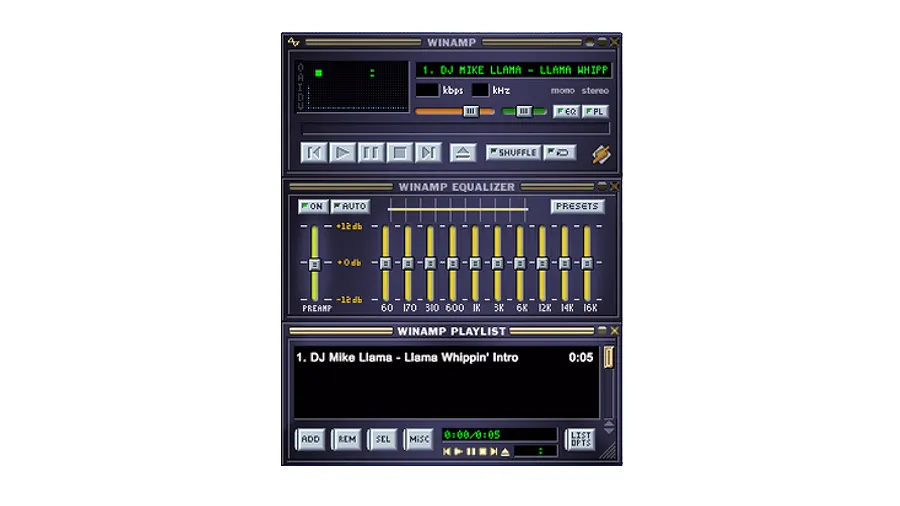Toggle windowshade mode on Equalizer window
This screenshot has width=900, height=506.
[x=602, y=186]
